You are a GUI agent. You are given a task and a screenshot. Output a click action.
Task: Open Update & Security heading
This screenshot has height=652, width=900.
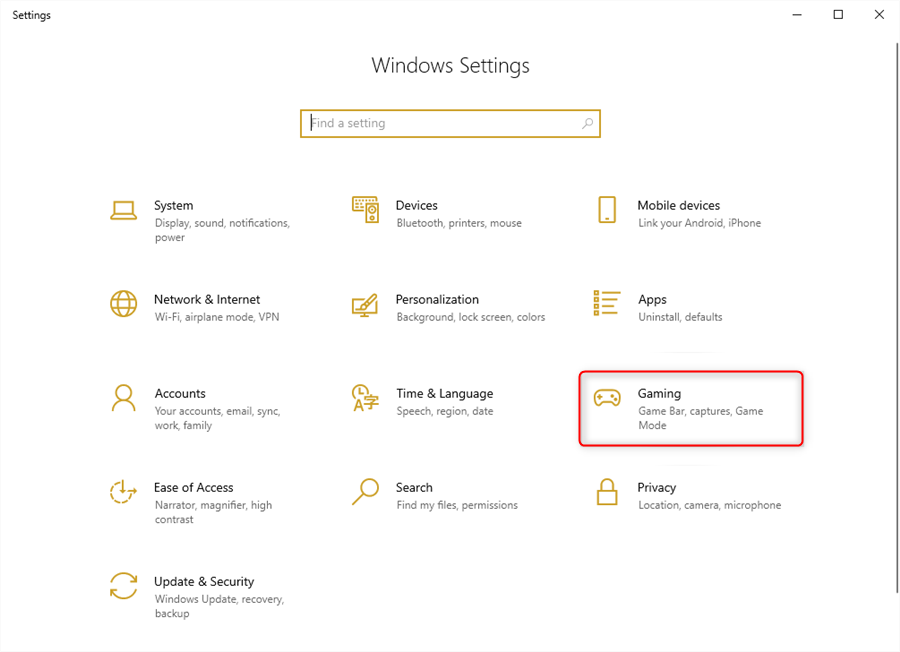click(x=204, y=582)
